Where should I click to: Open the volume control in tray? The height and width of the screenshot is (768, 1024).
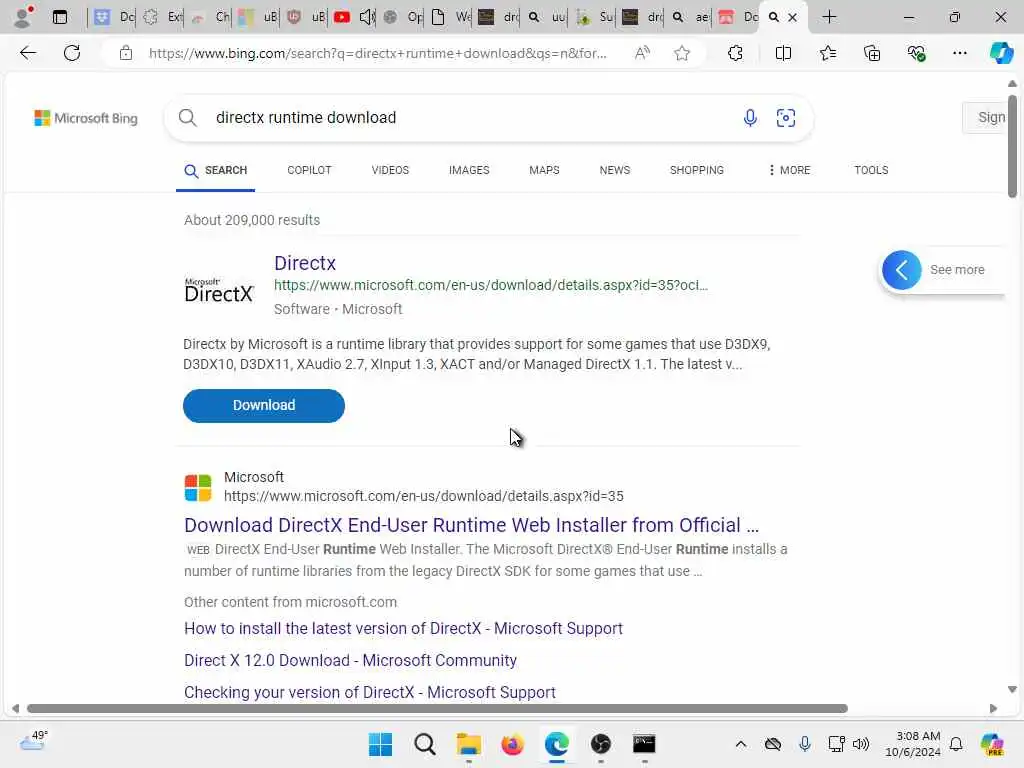tap(861, 744)
